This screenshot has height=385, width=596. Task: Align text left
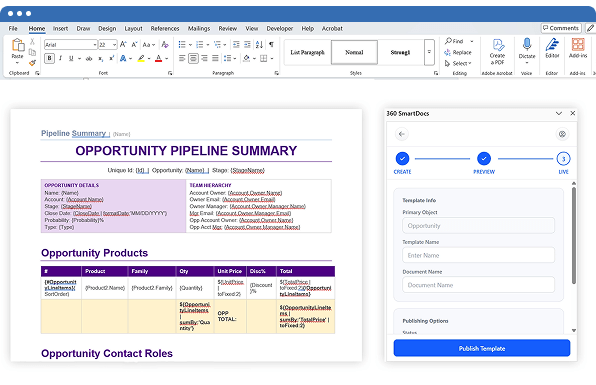pos(182,59)
